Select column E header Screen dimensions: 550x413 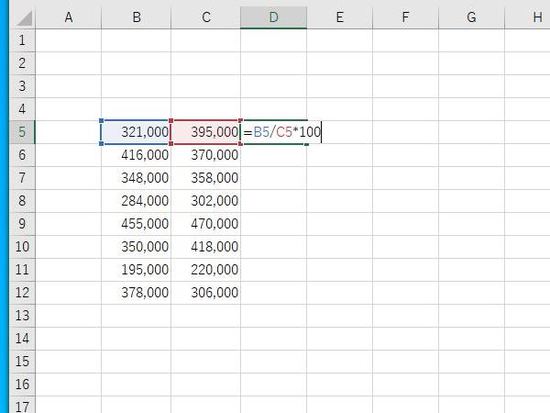coord(340,17)
